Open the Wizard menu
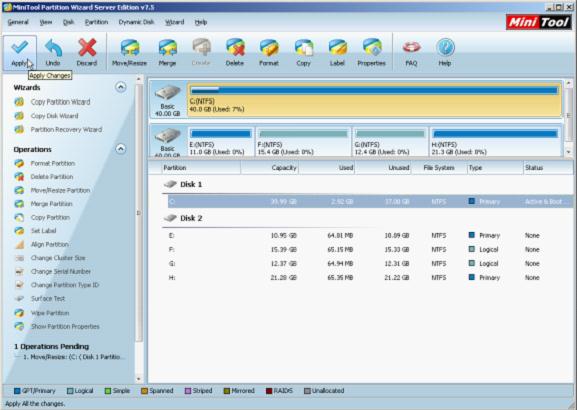The image size is (577, 410). (x=174, y=22)
